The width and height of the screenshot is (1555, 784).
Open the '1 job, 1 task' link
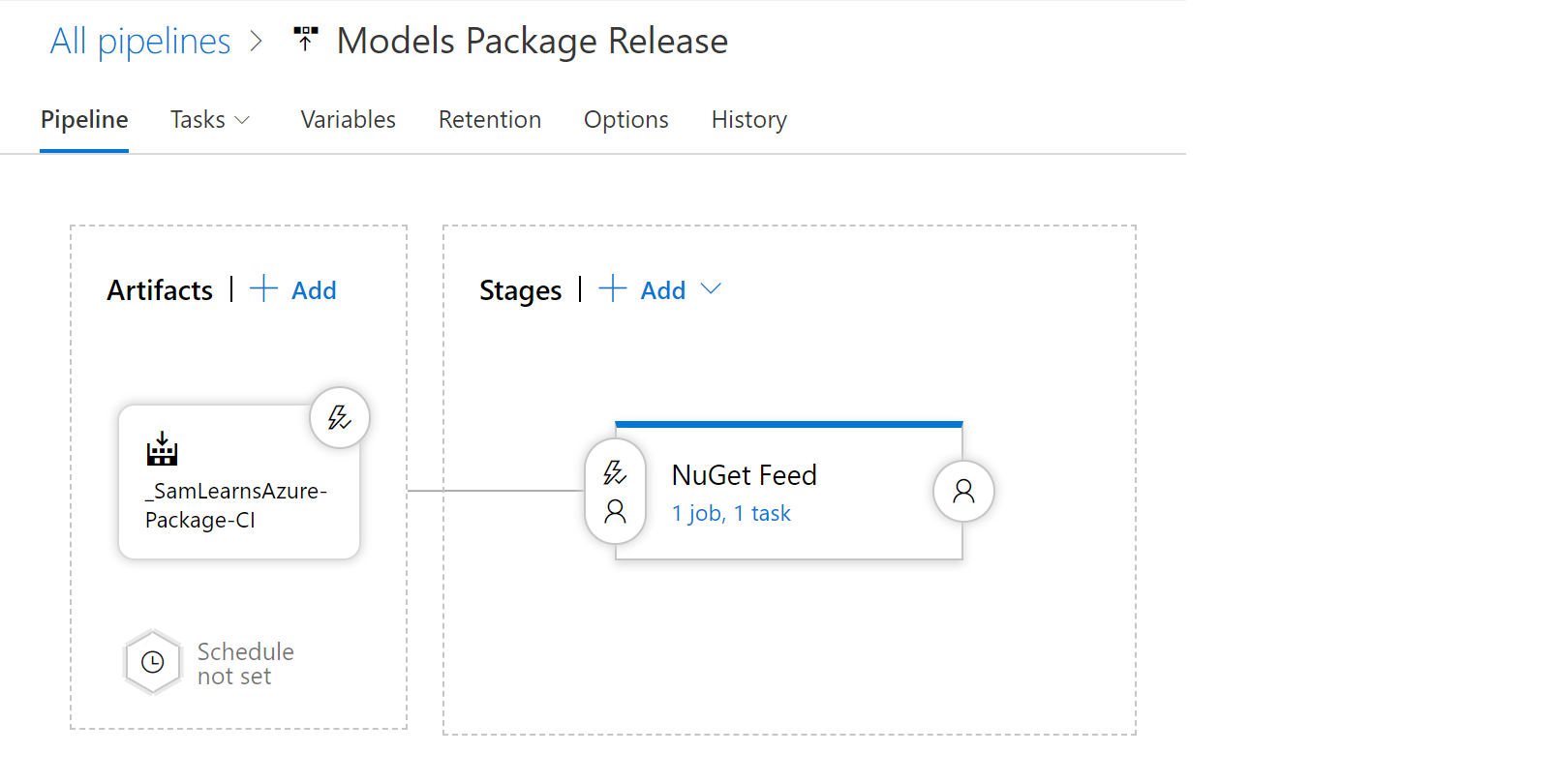[731, 514]
